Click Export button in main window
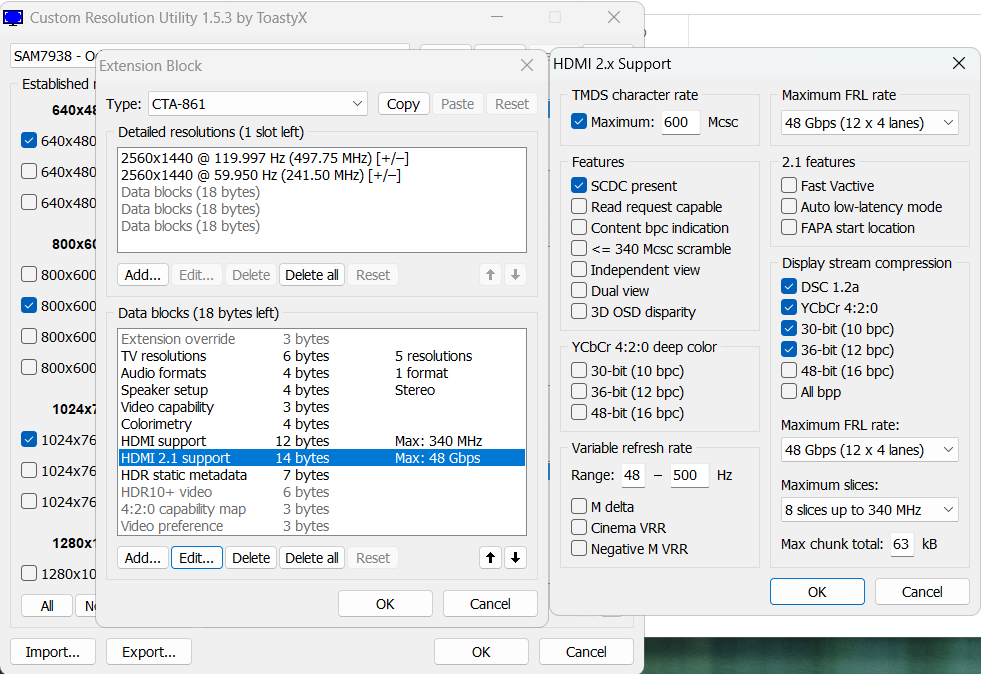 tap(149, 651)
